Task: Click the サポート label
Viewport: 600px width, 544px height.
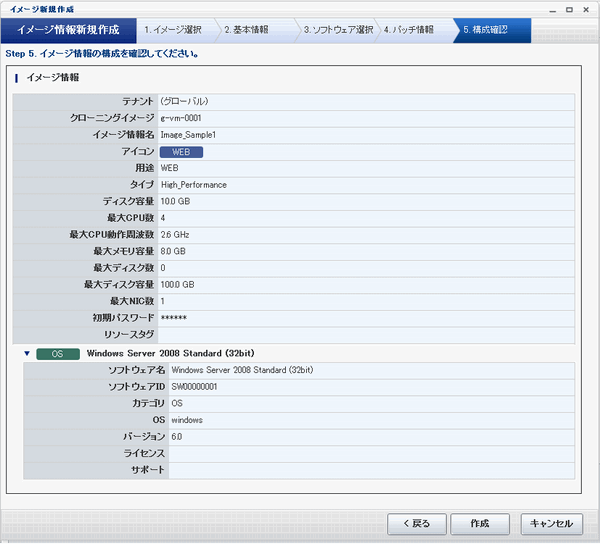Action: (148, 470)
